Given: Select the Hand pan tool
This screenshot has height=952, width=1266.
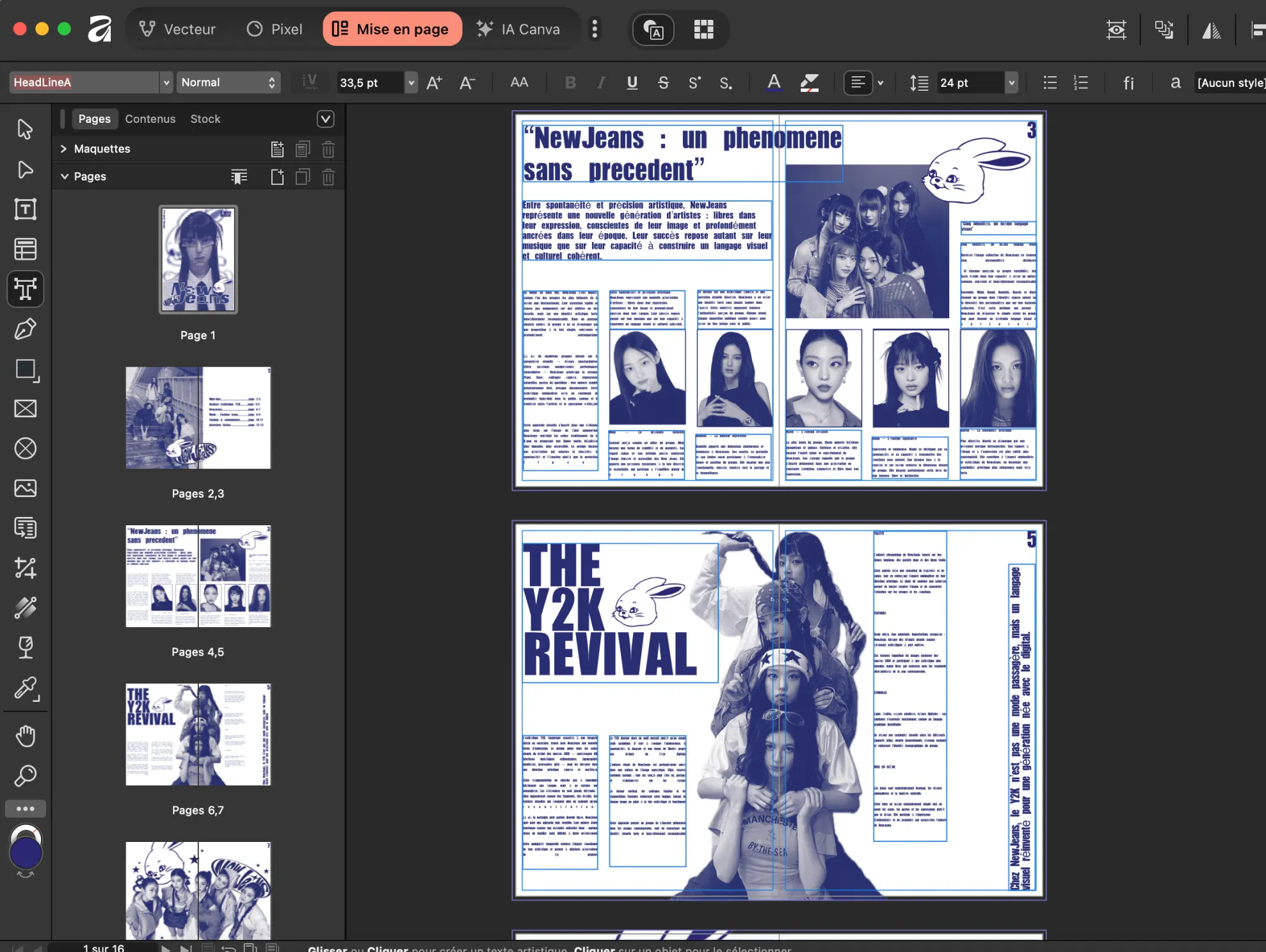Looking at the screenshot, I should click(x=26, y=736).
